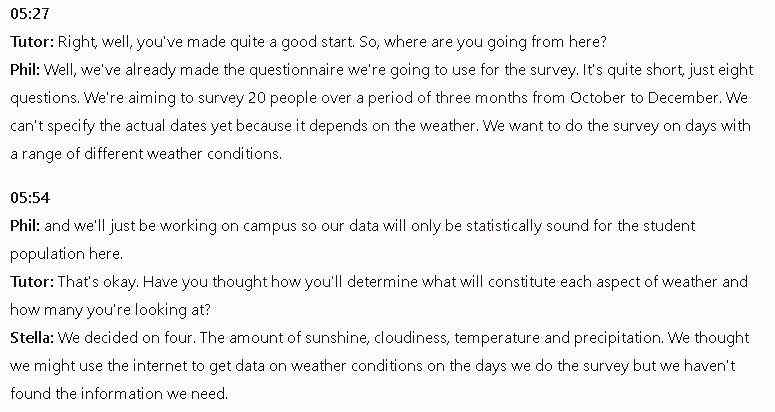
Task: Select the Tutor speaker label under 05:27
Action: 32,43
